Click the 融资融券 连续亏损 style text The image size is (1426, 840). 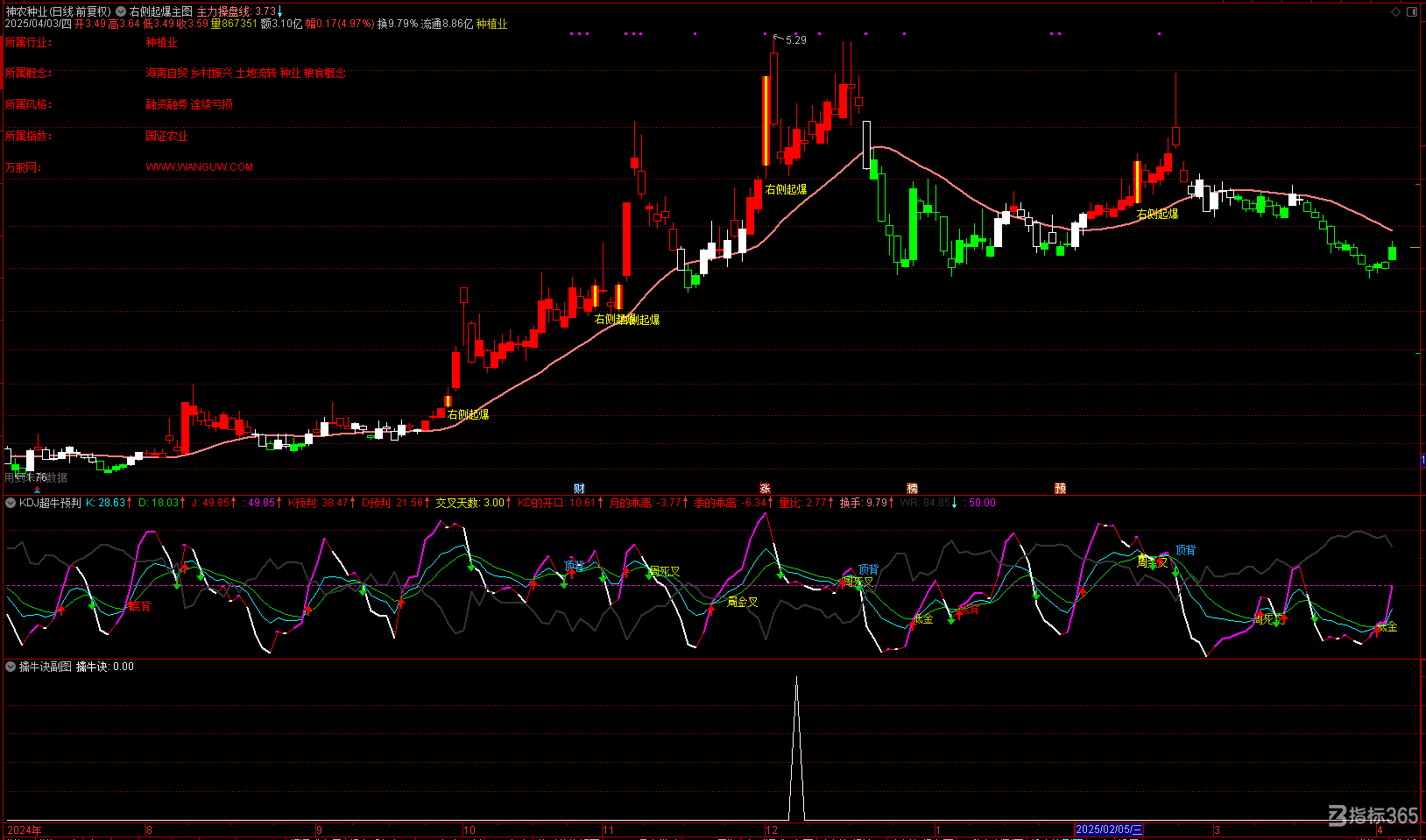[189, 105]
